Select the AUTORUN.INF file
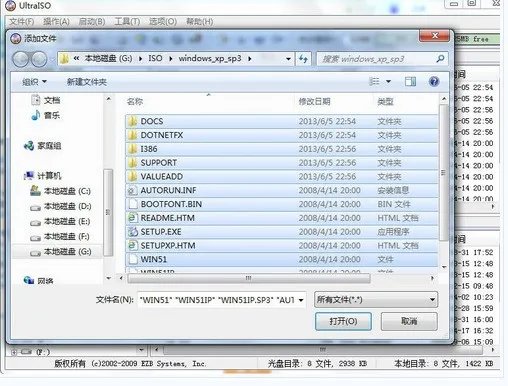 click(281, 190)
